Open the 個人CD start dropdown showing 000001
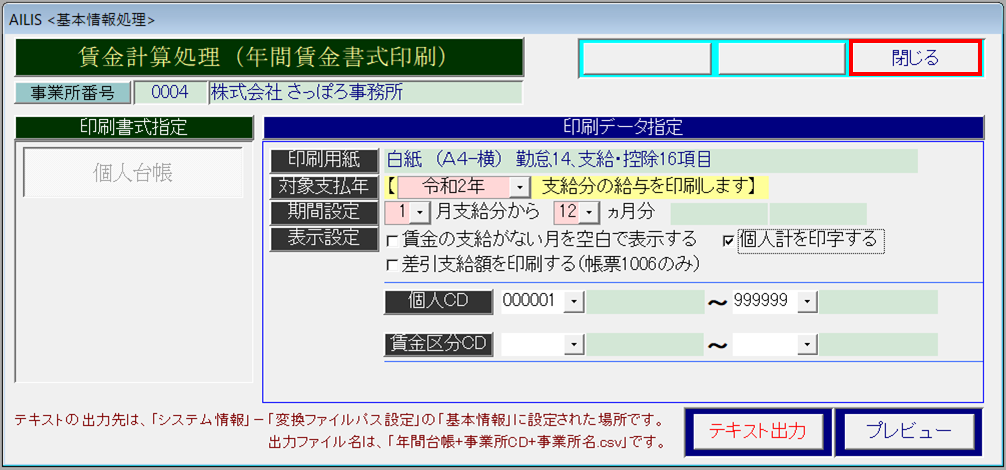The image size is (1006, 470). click(574, 302)
